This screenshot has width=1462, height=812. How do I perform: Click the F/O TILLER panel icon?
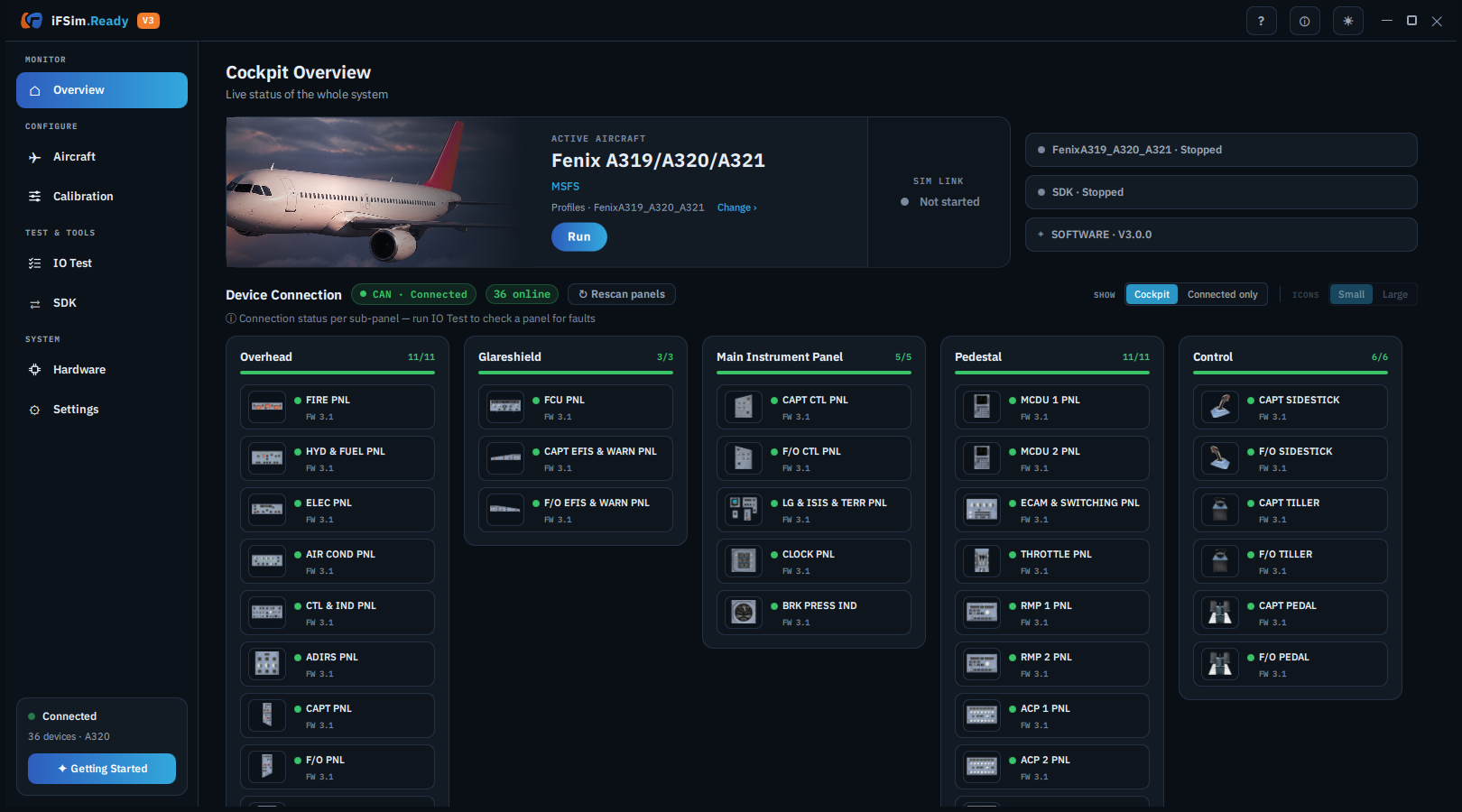1220,561
